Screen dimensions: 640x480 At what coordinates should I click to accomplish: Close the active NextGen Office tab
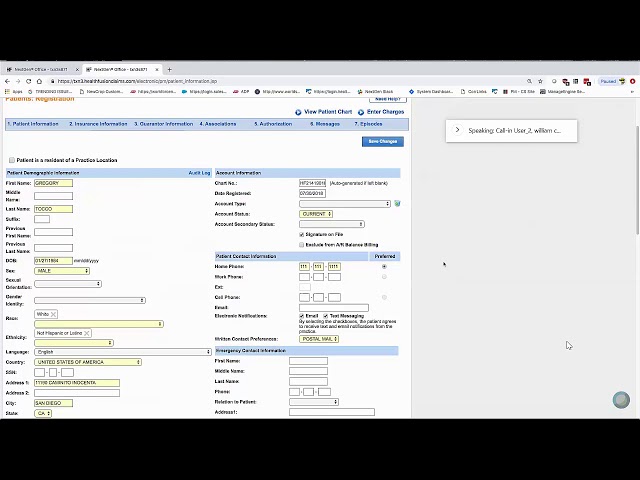coord(157,69)
